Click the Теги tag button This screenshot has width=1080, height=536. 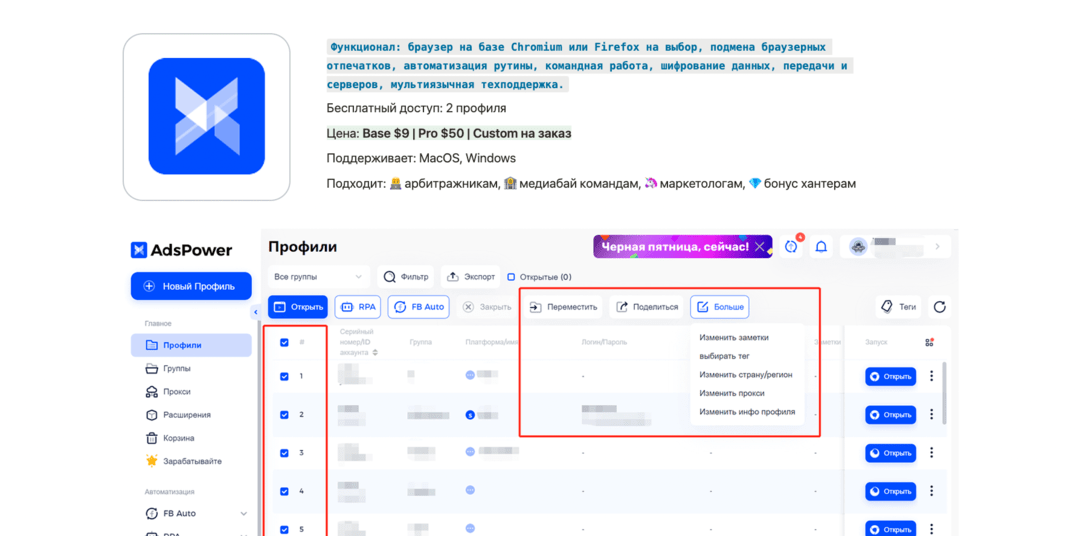(900, 307)
